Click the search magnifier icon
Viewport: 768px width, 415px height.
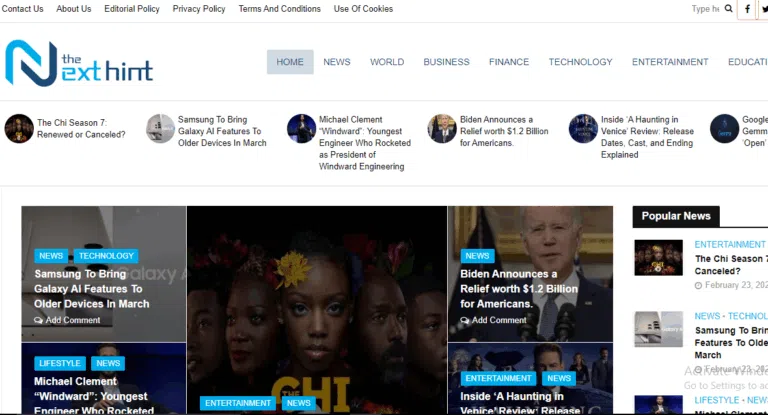728,8
